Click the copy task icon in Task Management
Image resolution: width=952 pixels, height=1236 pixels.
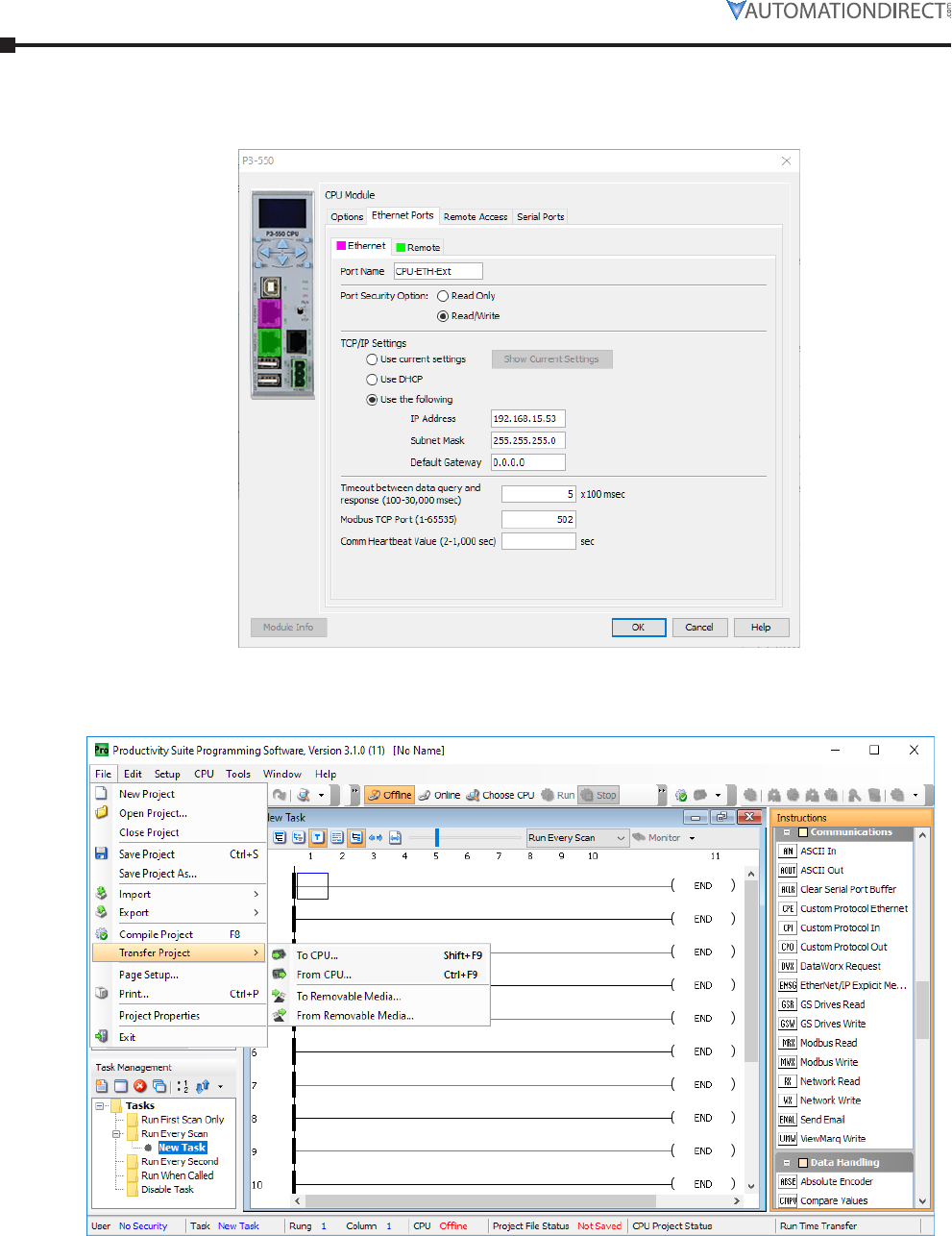(x=159, y=1086)
